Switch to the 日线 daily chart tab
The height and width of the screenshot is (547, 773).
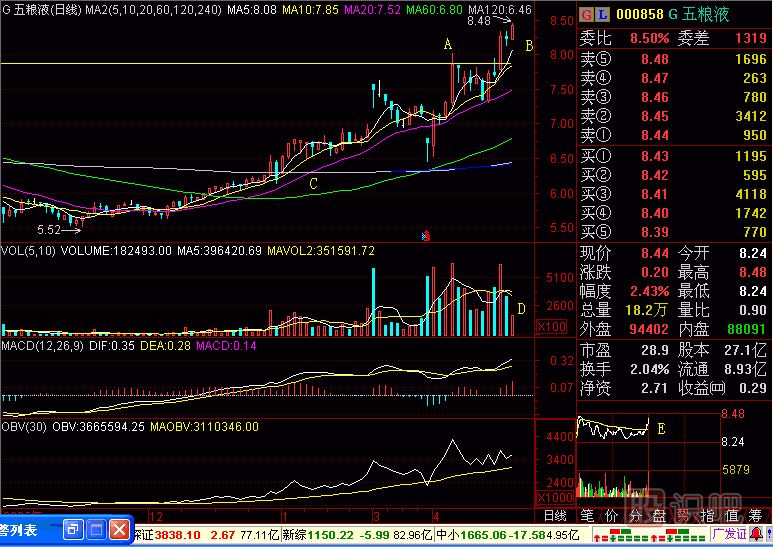click(554, 516)
